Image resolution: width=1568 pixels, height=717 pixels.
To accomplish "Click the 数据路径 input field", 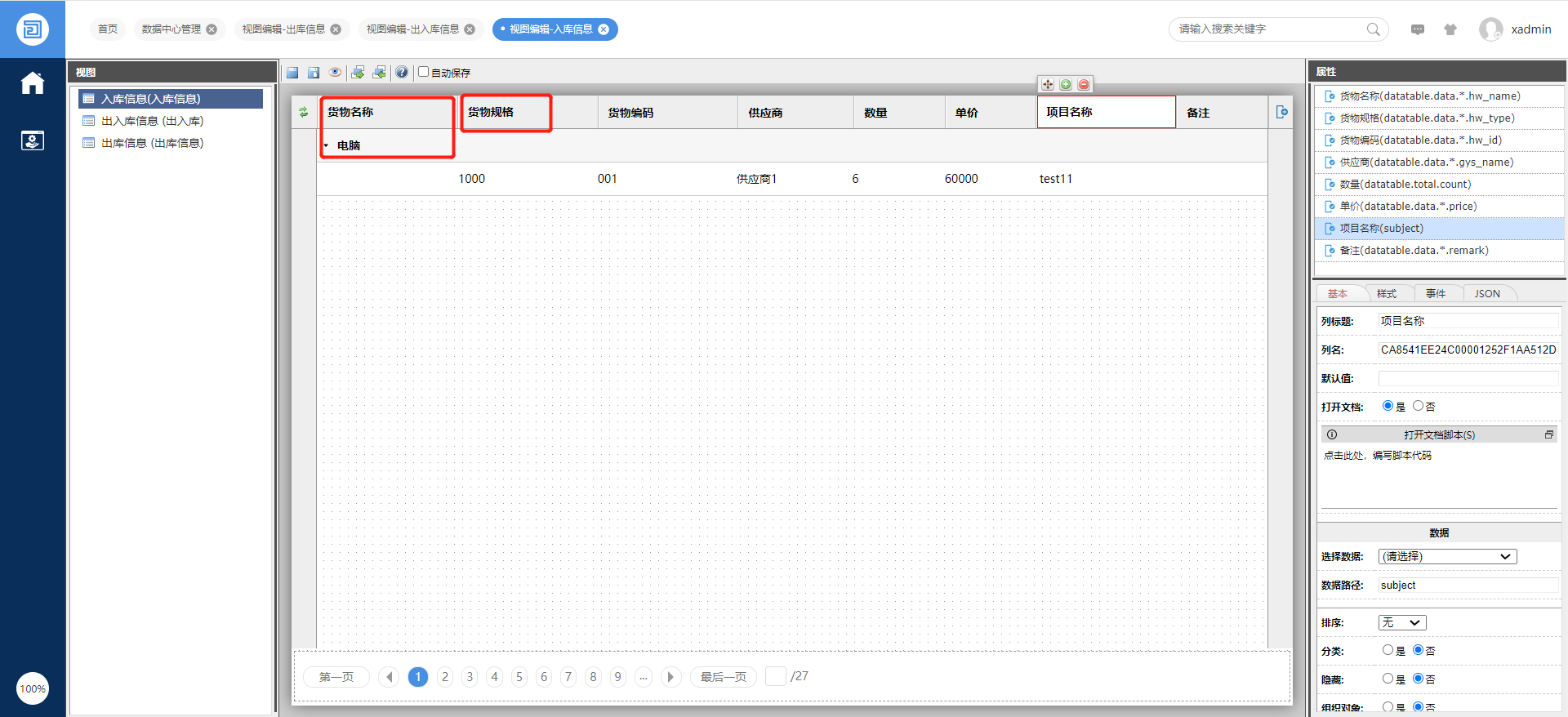I will click(x=1468, y=585).
